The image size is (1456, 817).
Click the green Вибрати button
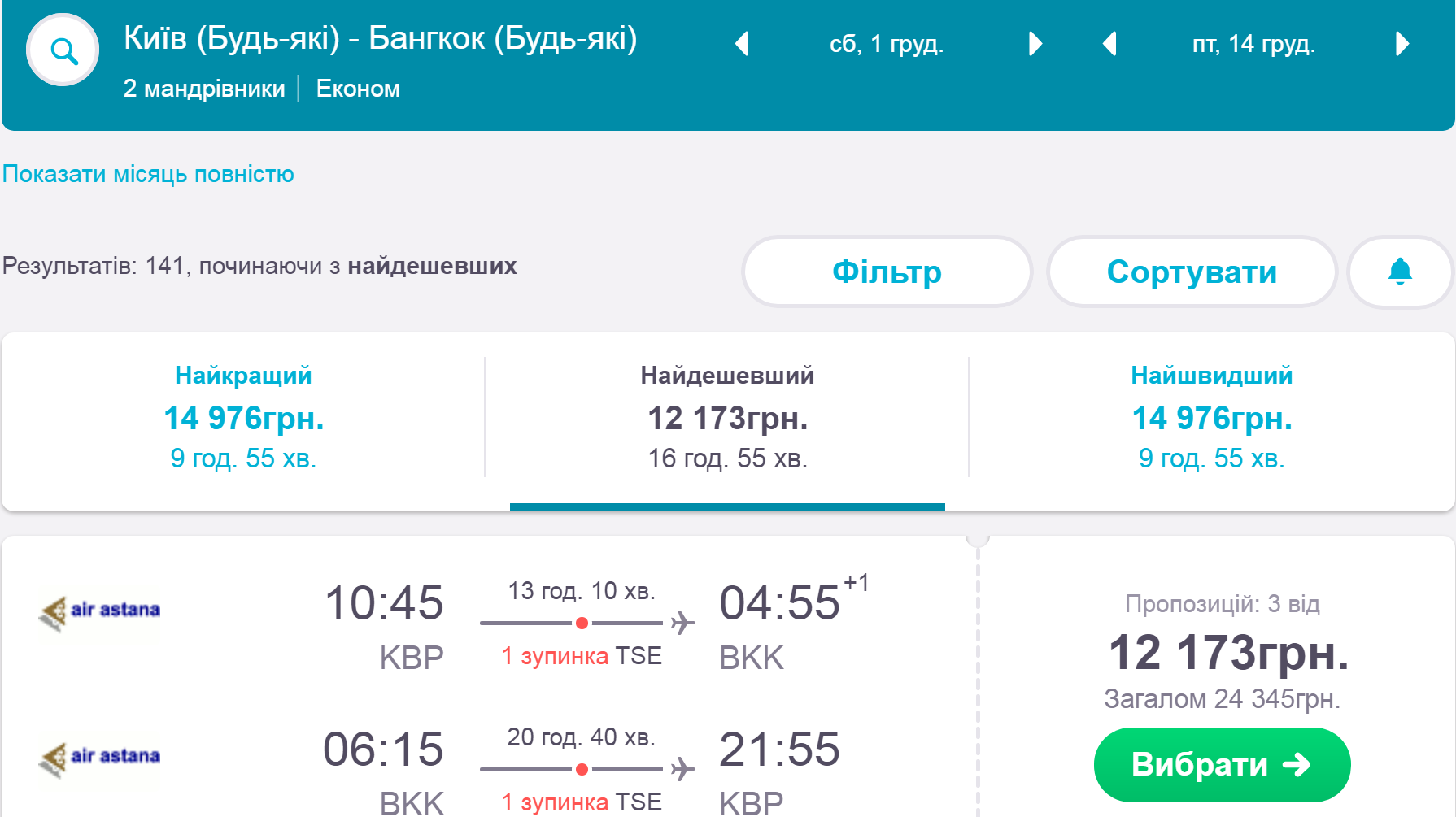pos(1222,764)
